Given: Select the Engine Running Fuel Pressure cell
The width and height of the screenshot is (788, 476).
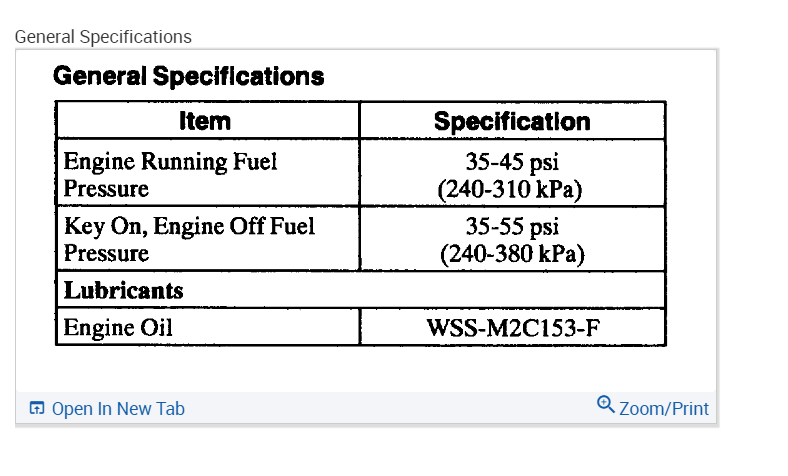Looking at the screenshot, I should coord(170,174).
